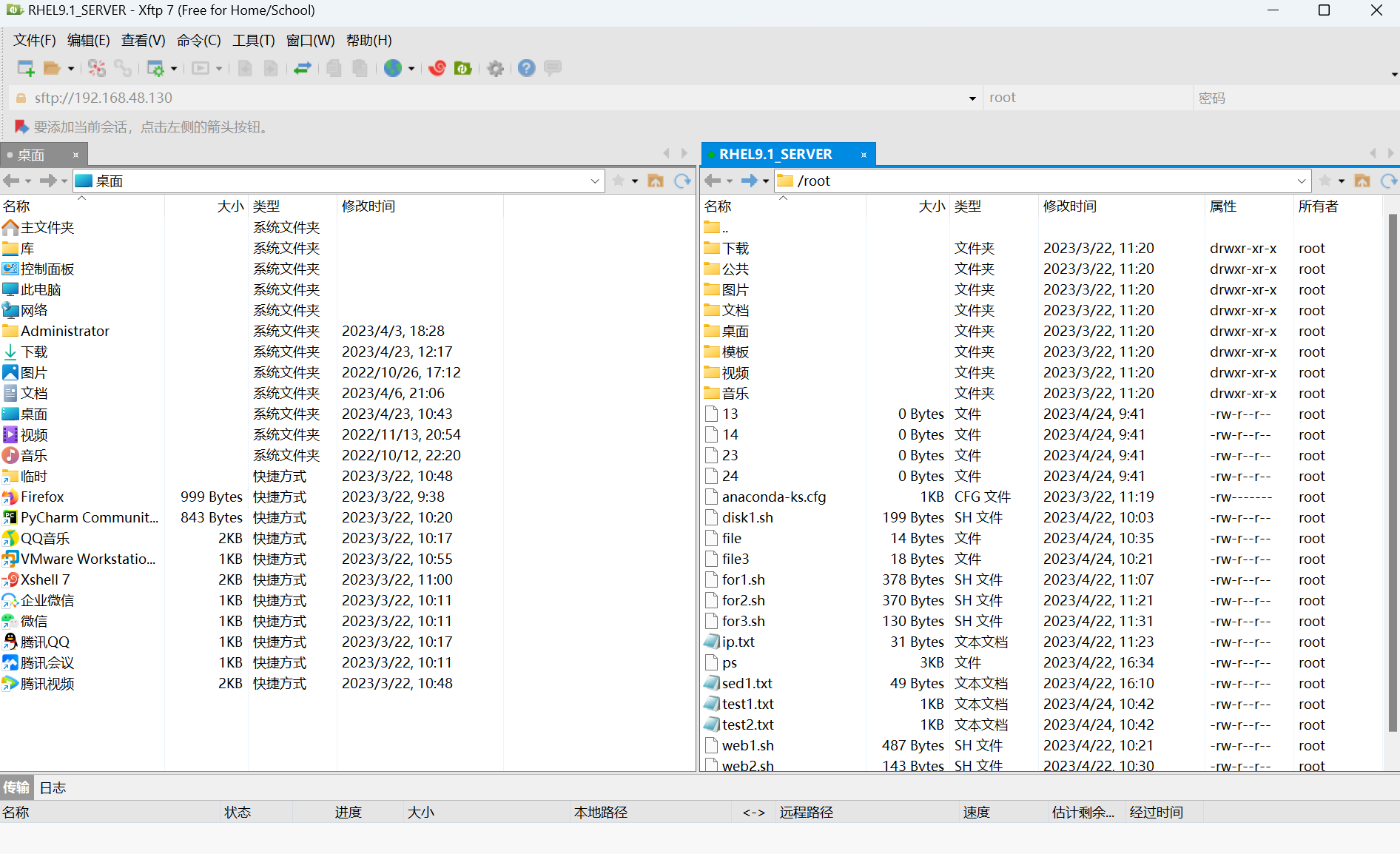Go back in the remote /root pane
The width and height of the screenshot is (1400, 854).
[x=713, y=181]
